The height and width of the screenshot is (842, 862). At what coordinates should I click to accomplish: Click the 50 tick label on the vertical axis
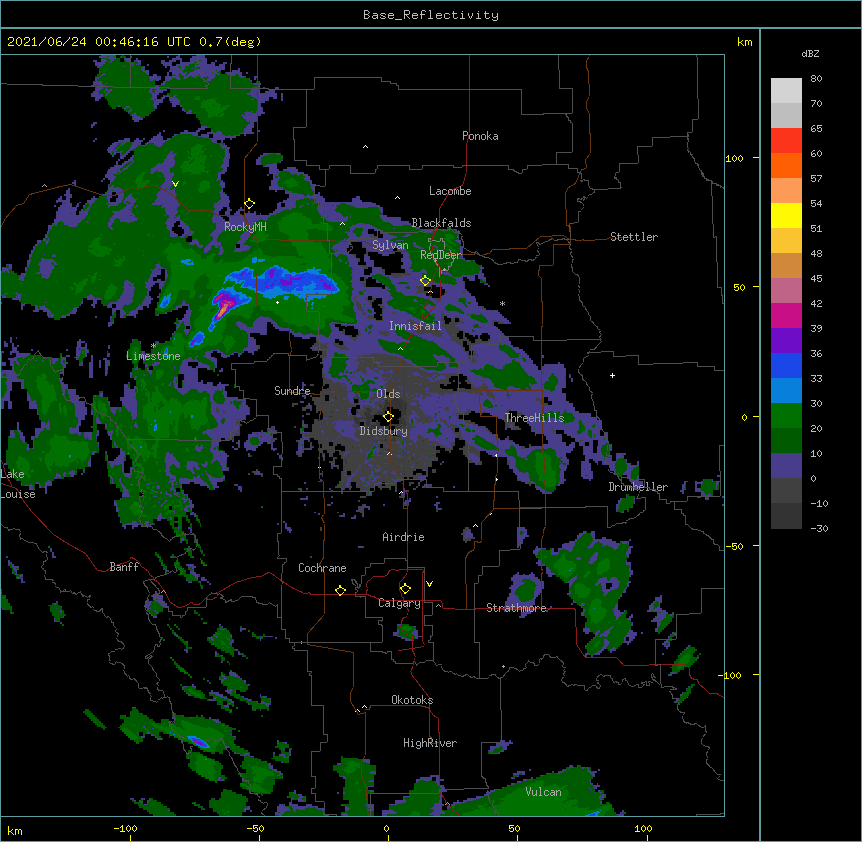pos(739,287)
